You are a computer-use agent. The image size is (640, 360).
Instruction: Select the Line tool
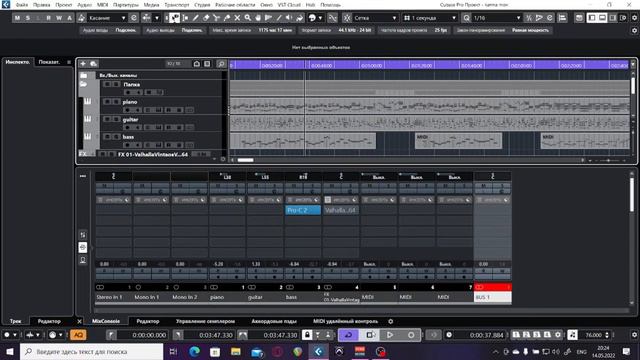tap(279, 18)
